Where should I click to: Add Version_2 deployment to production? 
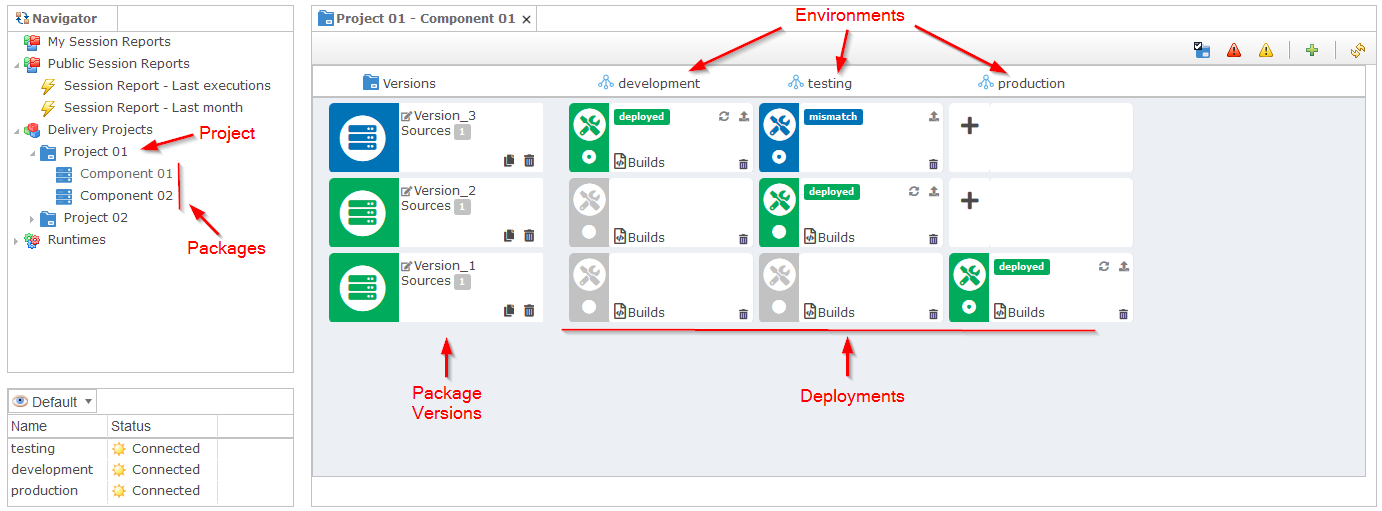click(x=969, y=201)
